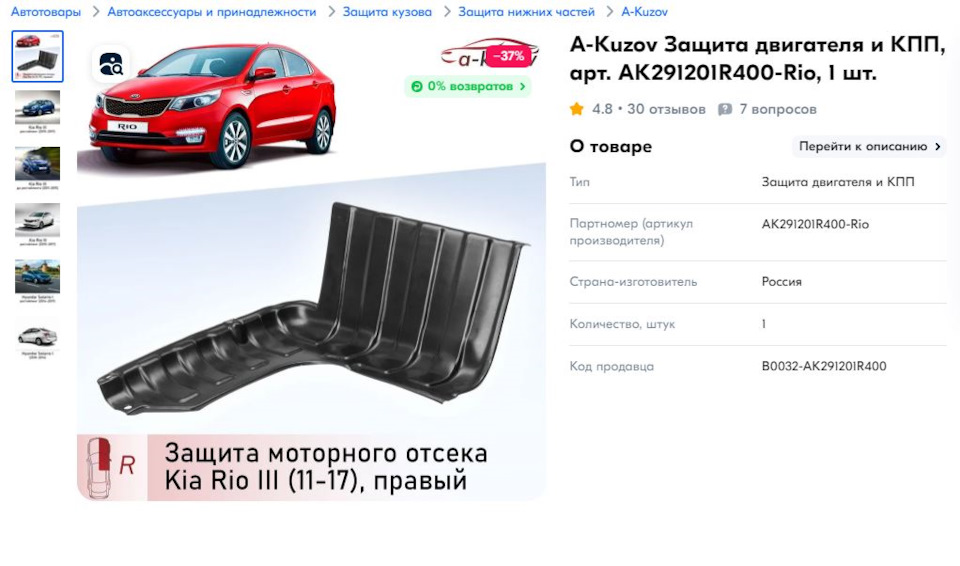Select the white sedan thumbnail
Image resolution: width=960 pixels, height=566 pixels.
[x=37, y=224]
